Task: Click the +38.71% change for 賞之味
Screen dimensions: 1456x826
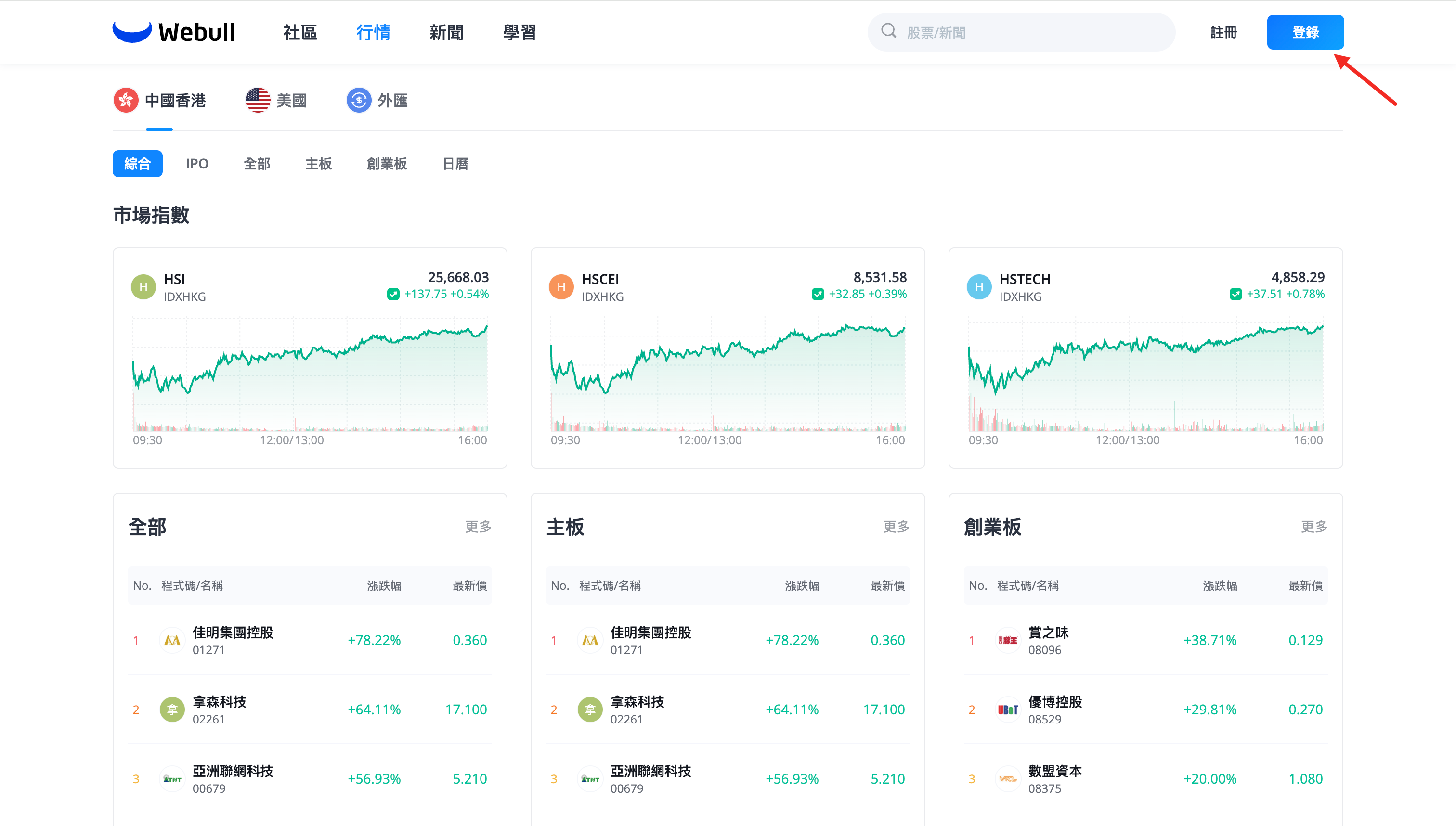Action: (x=1210, y=641)
